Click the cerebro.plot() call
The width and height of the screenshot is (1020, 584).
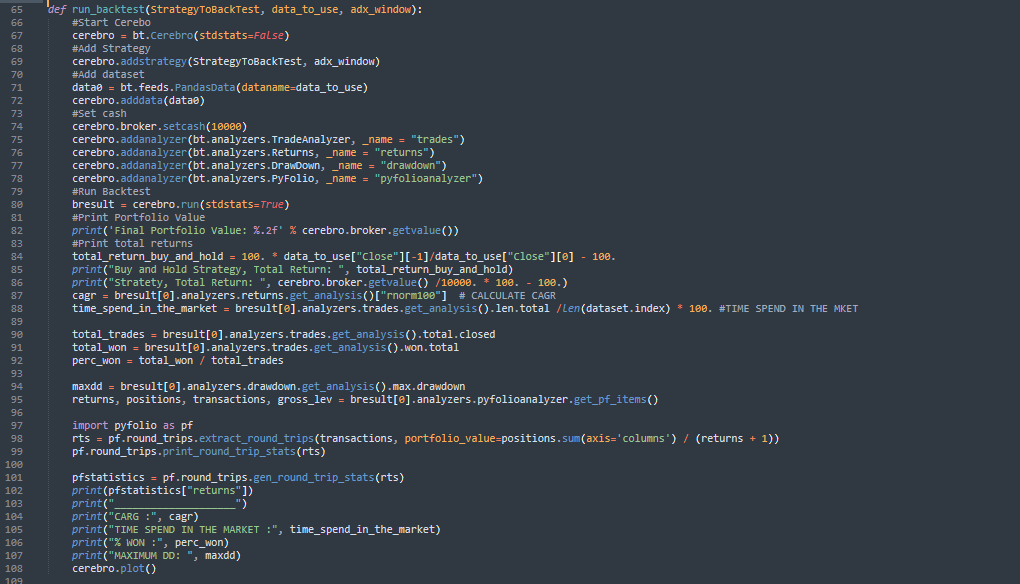click(x=114, y=568)
